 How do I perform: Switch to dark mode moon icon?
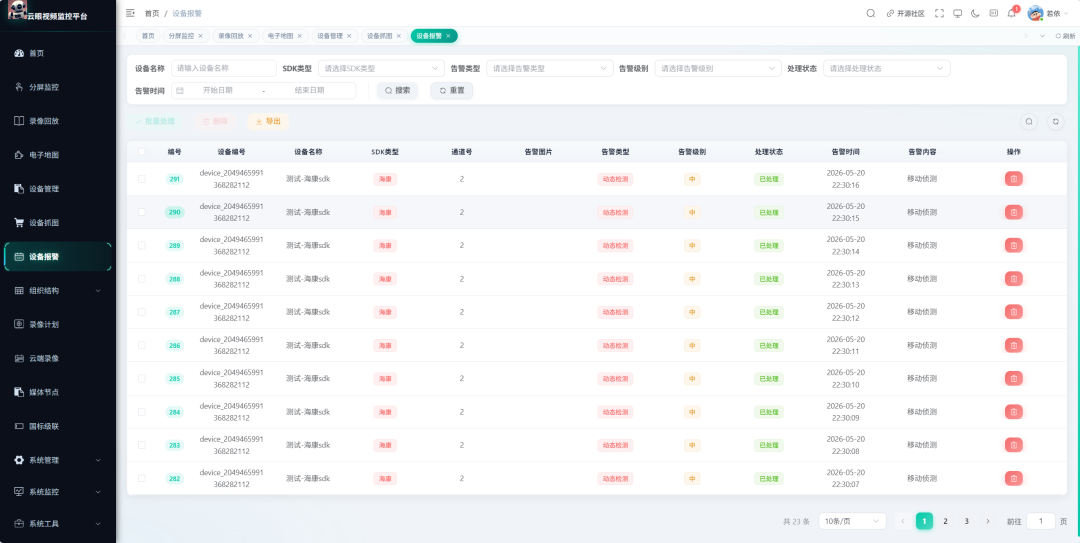975,13
